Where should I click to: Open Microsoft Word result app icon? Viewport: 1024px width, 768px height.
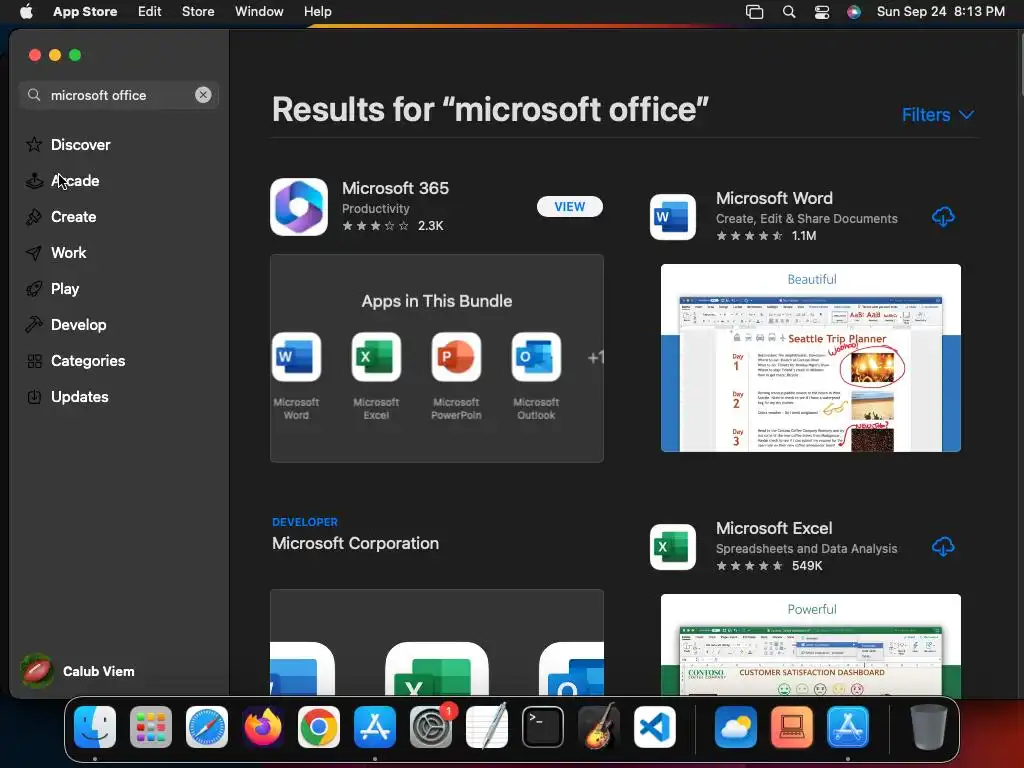tap(673, 217)
